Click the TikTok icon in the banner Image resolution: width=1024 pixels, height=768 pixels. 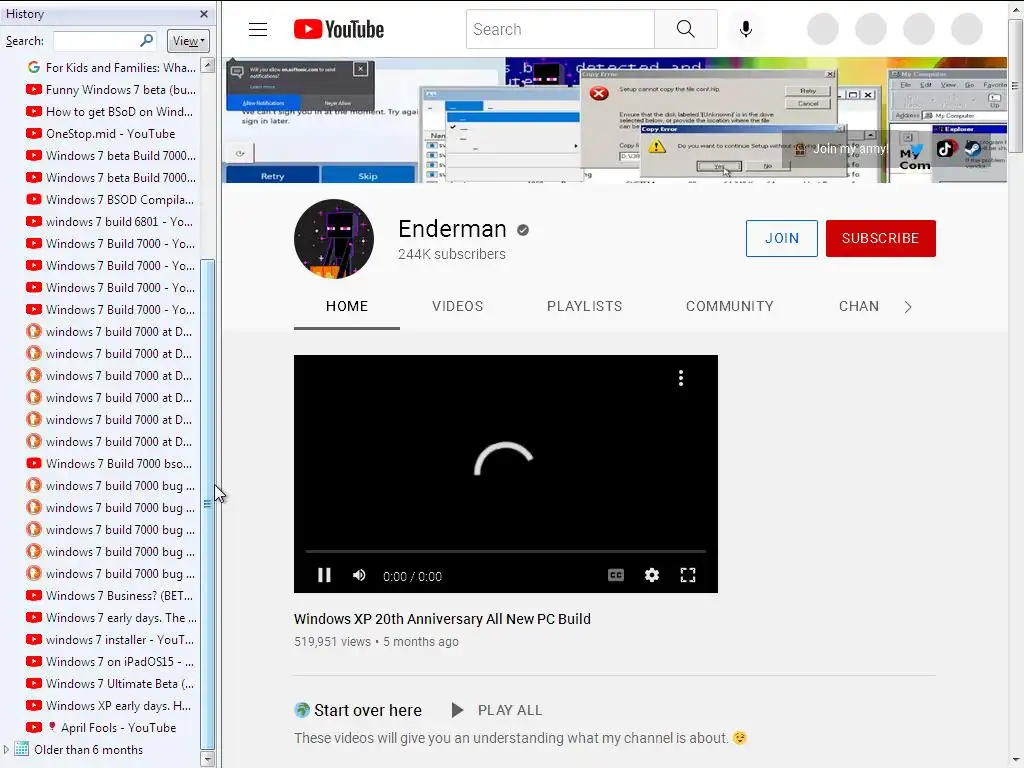[944, 149]
